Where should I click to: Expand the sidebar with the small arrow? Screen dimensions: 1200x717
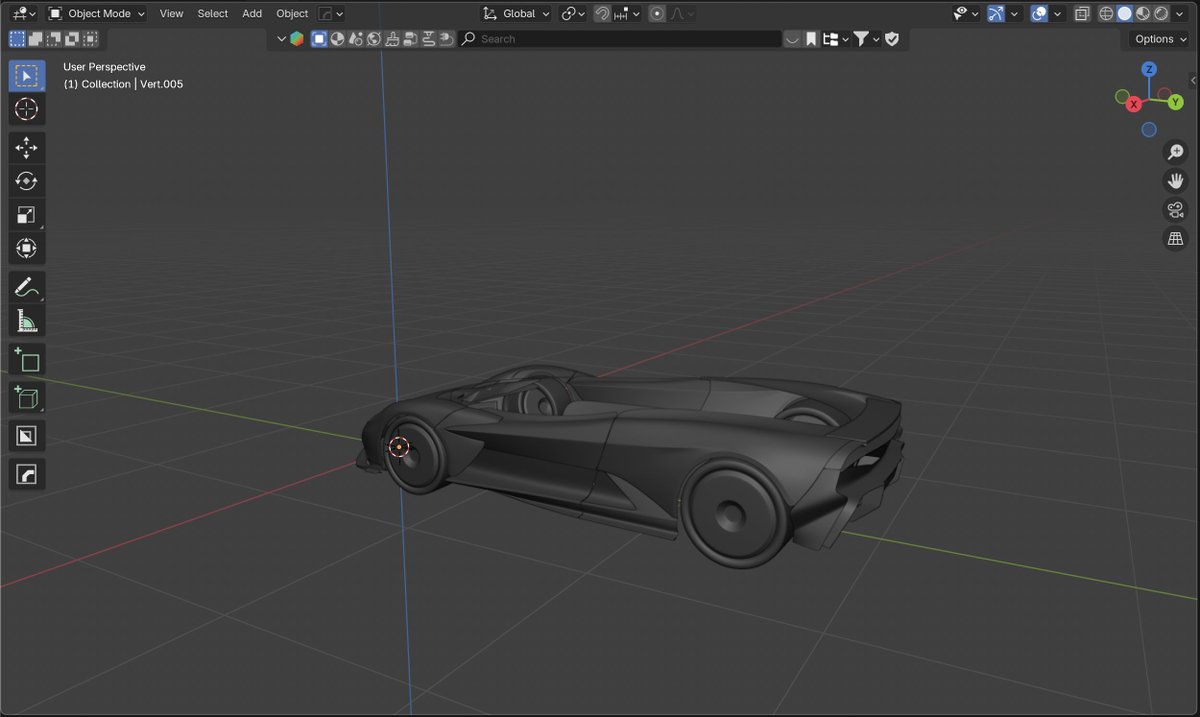[x=1194, y=80]
